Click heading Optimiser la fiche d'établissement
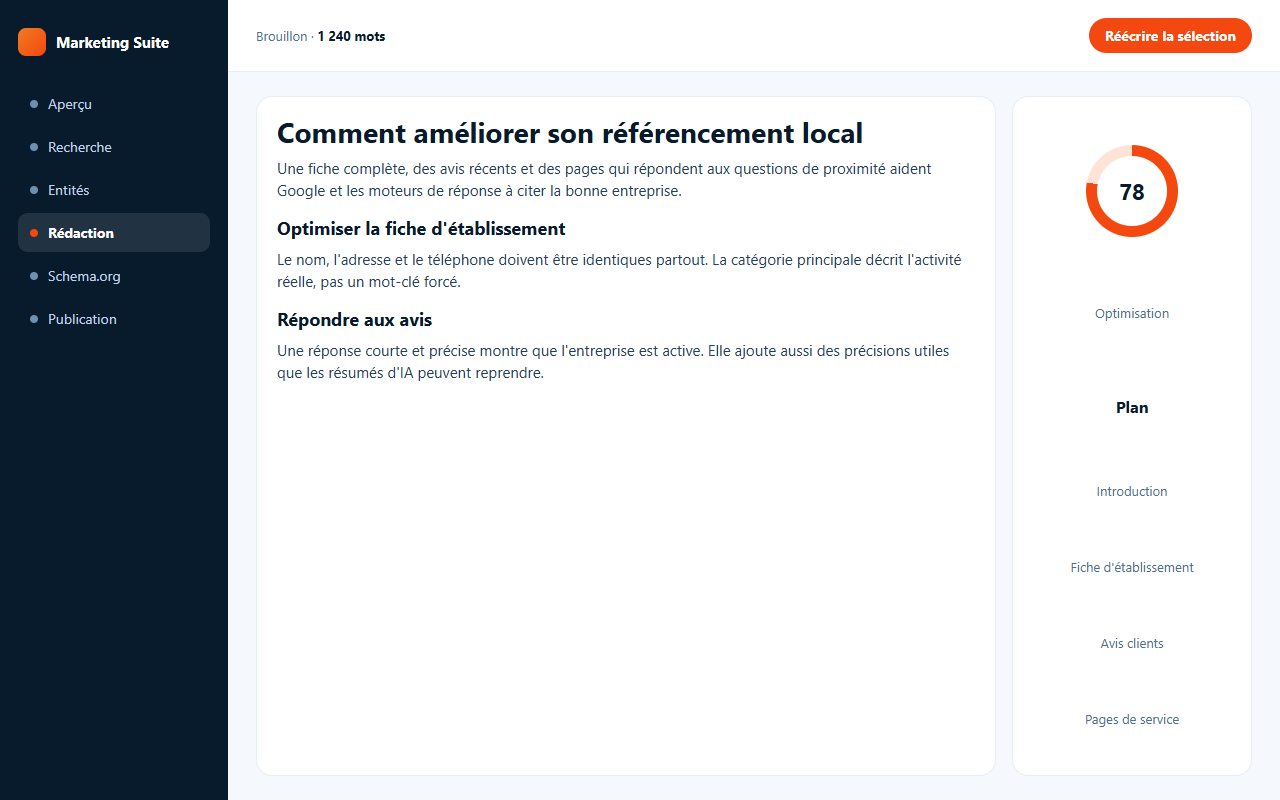This screenshot has width=1280, height=800. click(421, 229)
